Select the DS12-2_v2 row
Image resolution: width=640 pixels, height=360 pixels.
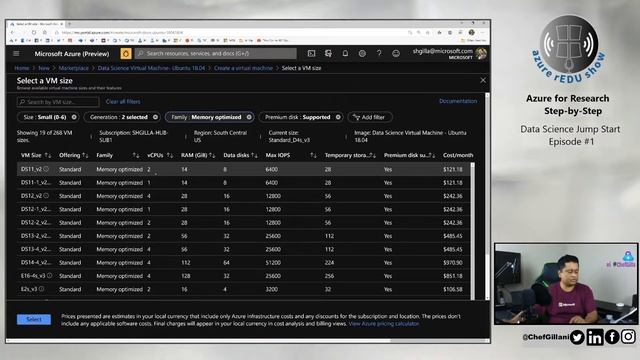pyautogui.click(x=243, y=222)
